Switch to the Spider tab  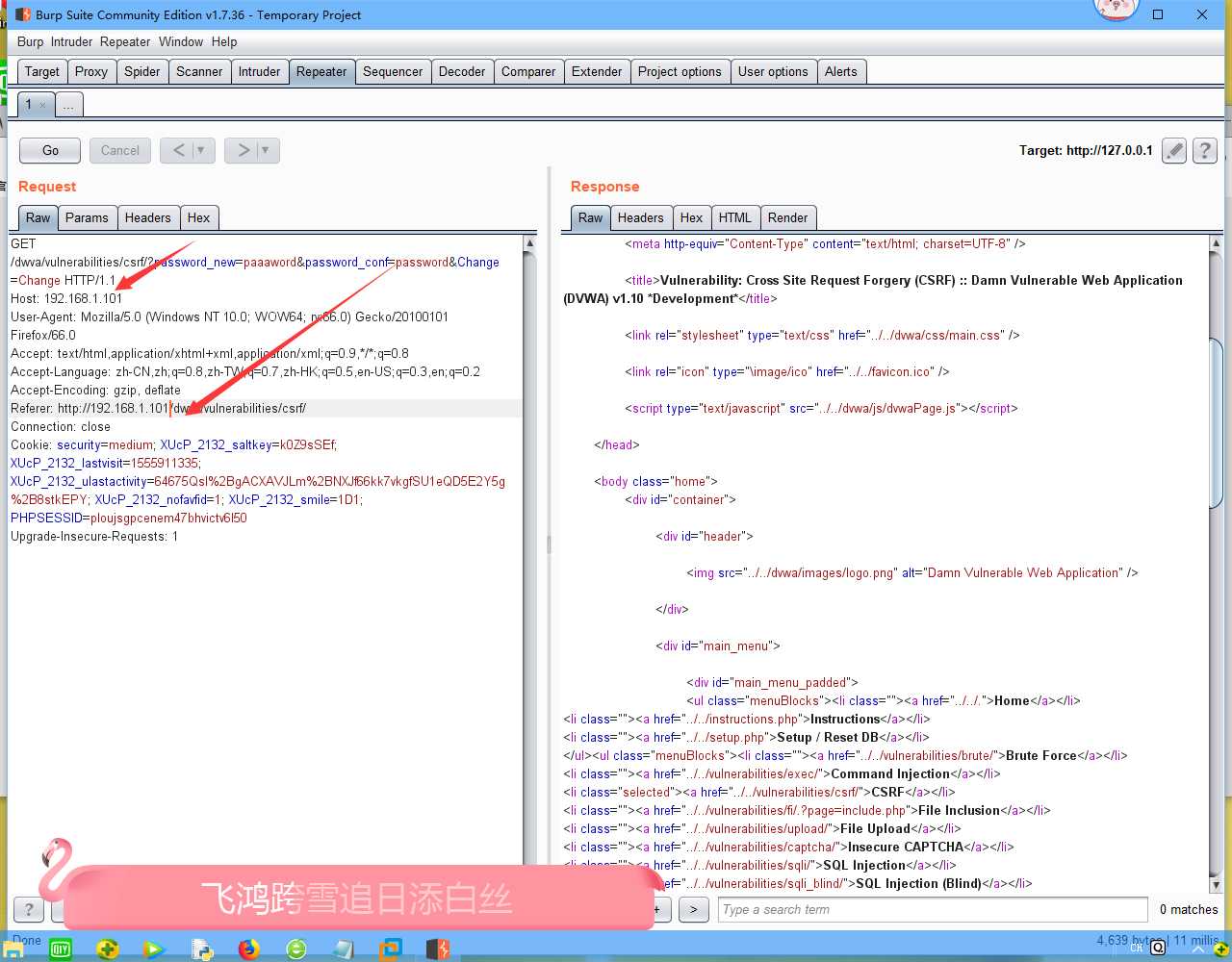point(142,71)
